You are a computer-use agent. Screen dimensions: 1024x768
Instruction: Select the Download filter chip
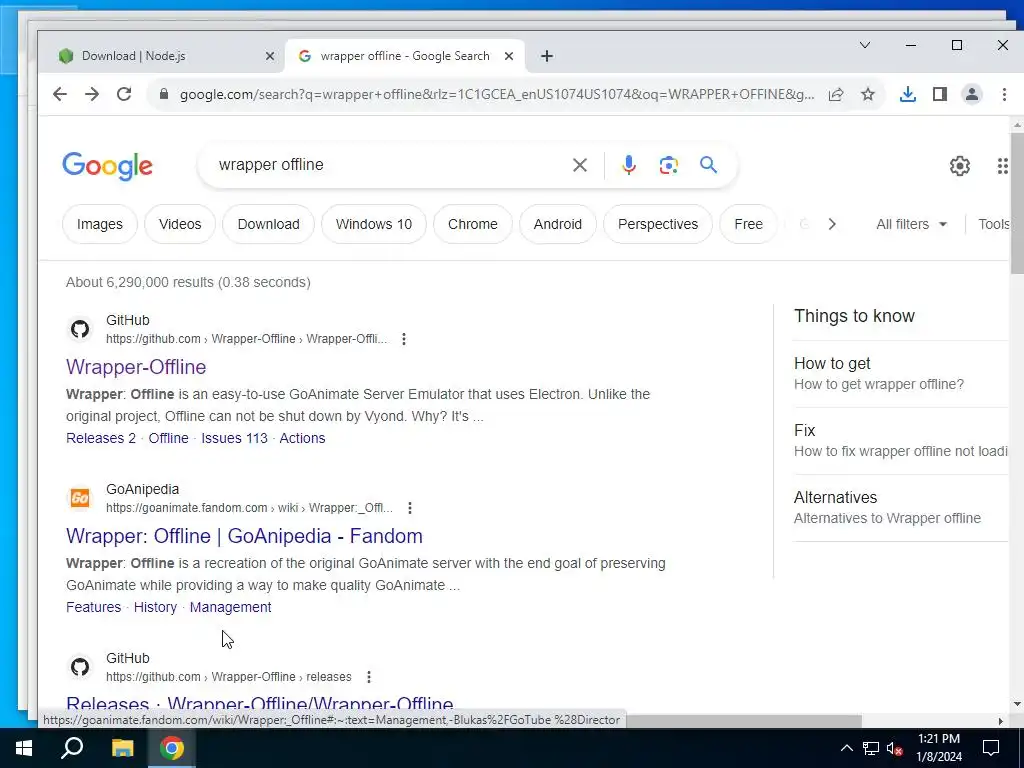(x=268, y=224)
